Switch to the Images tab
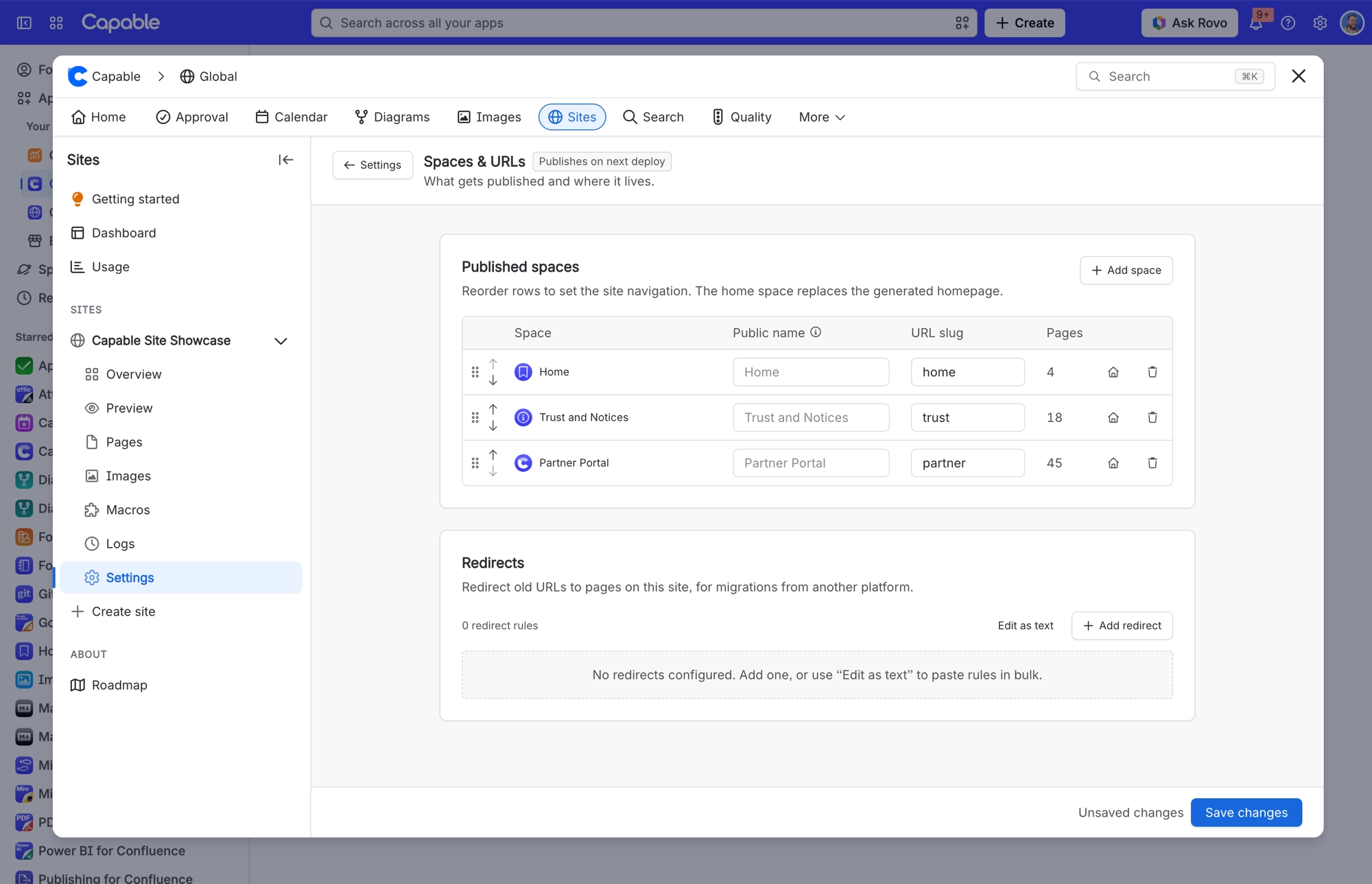Screen dimensions: 1372x884 pos(489,117)
